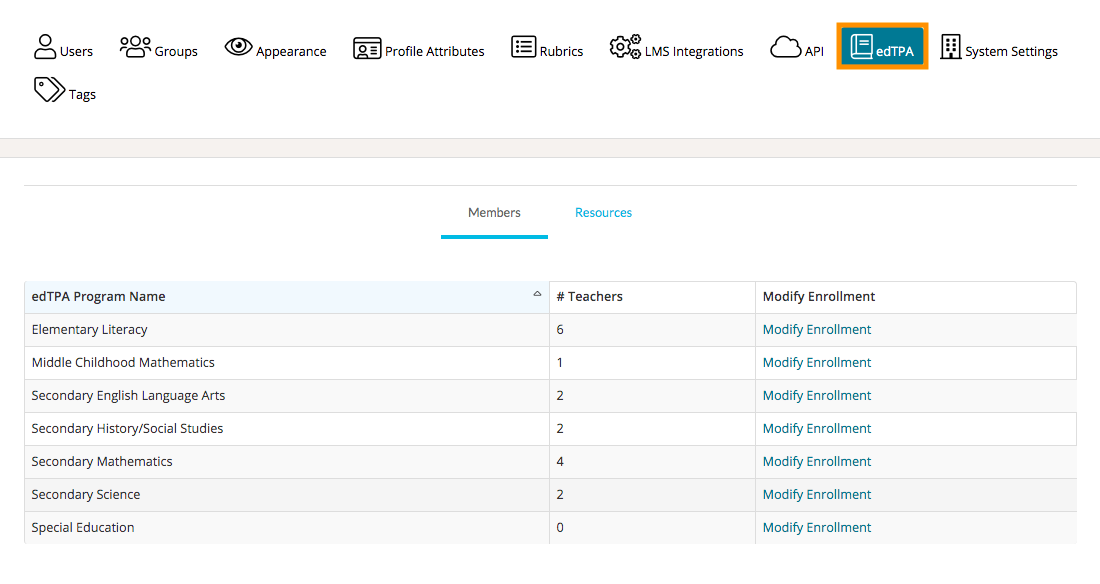1100x584 pixels.
Task: Open Modify Enrollment for Secondary Mathematics
Action: click(816, 462)
